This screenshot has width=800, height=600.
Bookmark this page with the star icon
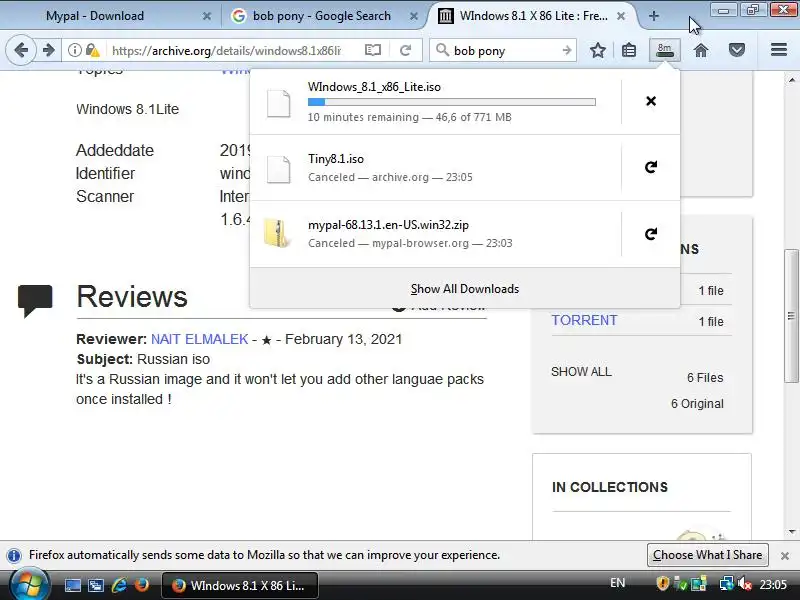[597, 50]
